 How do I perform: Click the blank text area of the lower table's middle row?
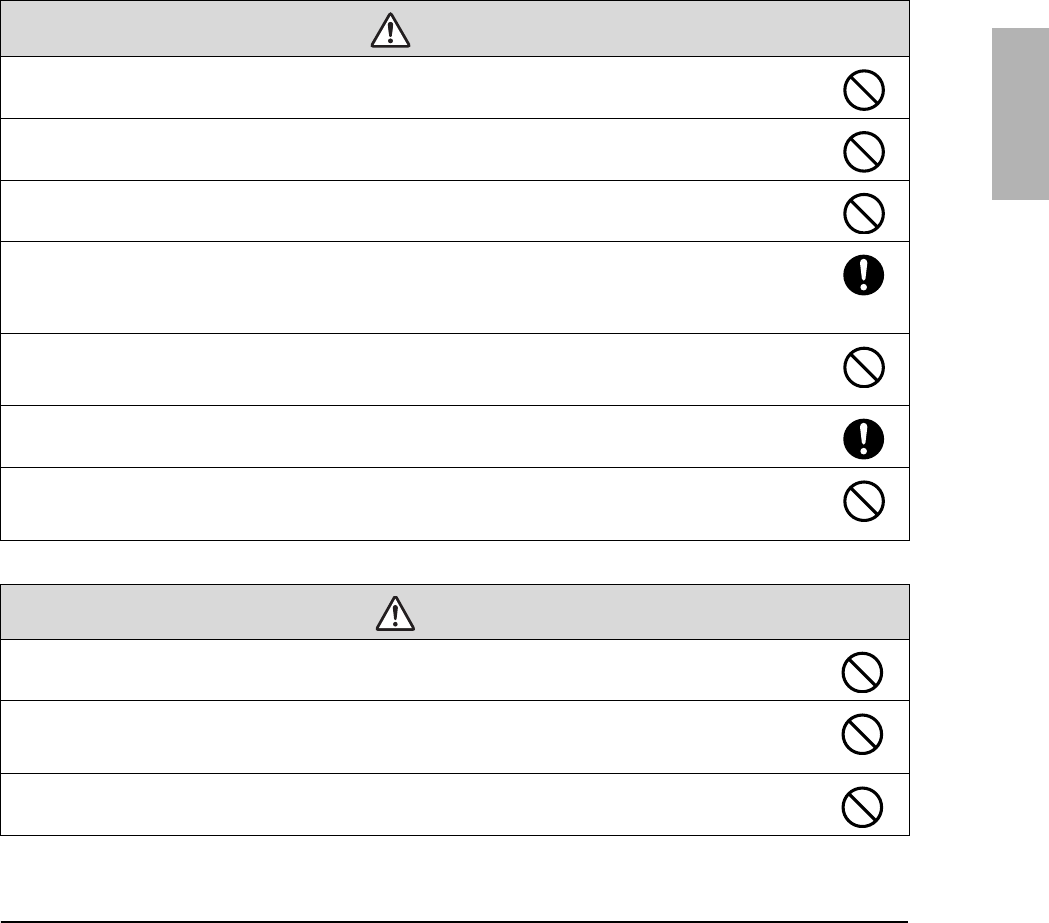click(400, 737)
